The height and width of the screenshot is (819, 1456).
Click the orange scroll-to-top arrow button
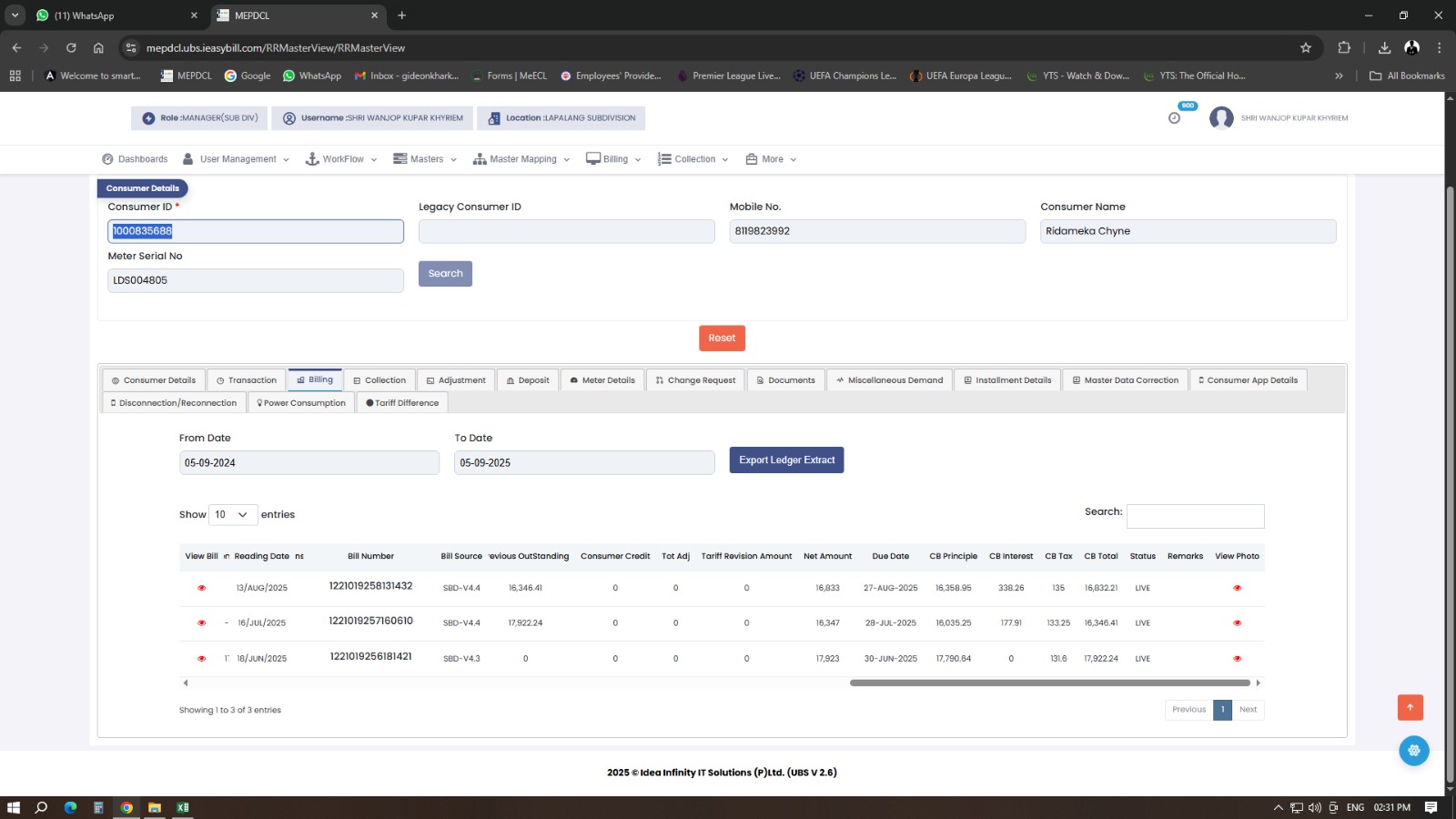click(x=1410, y=707)
